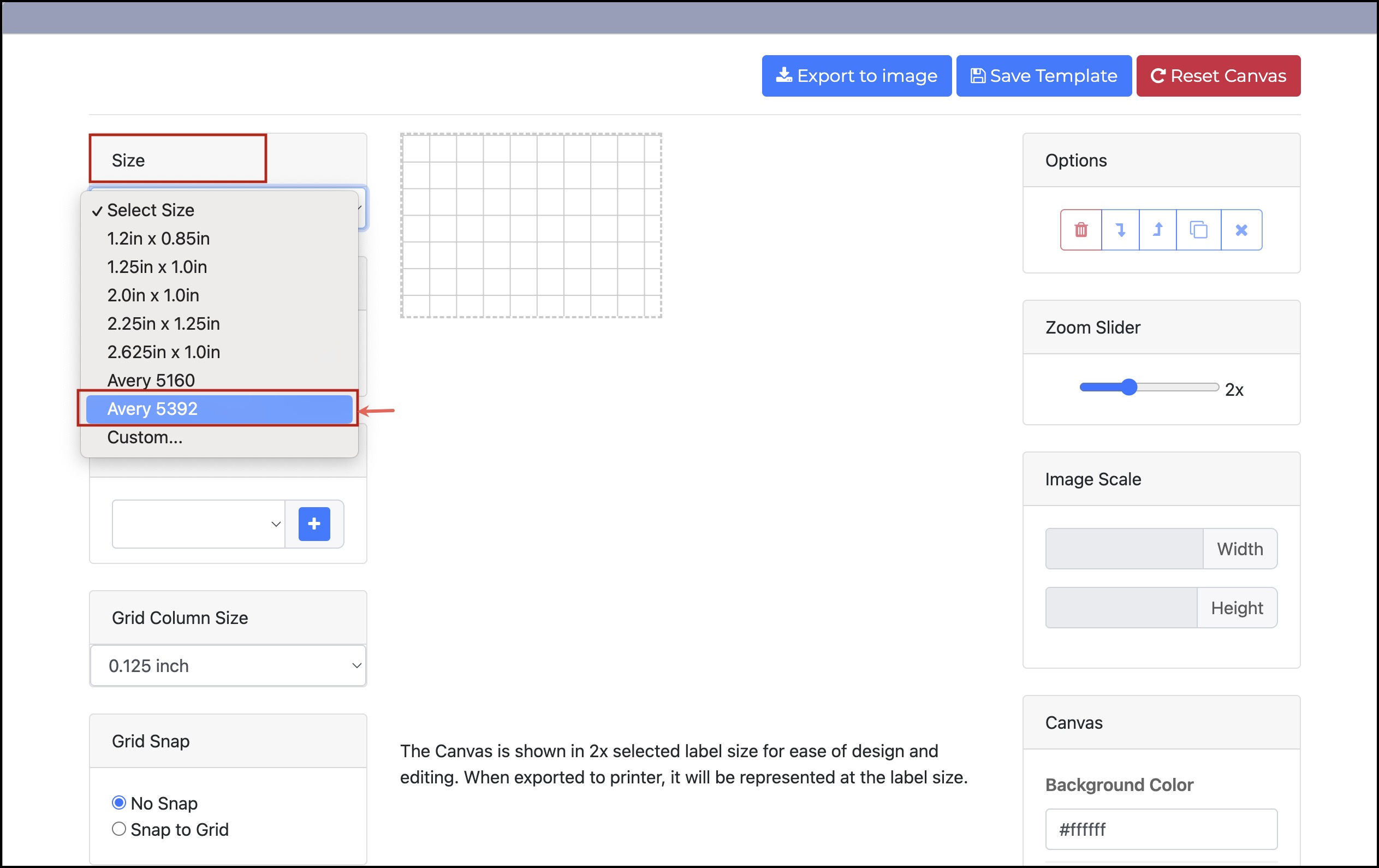Click the red trash delete icon
1379x868 pixels.
click(1080, 230)
